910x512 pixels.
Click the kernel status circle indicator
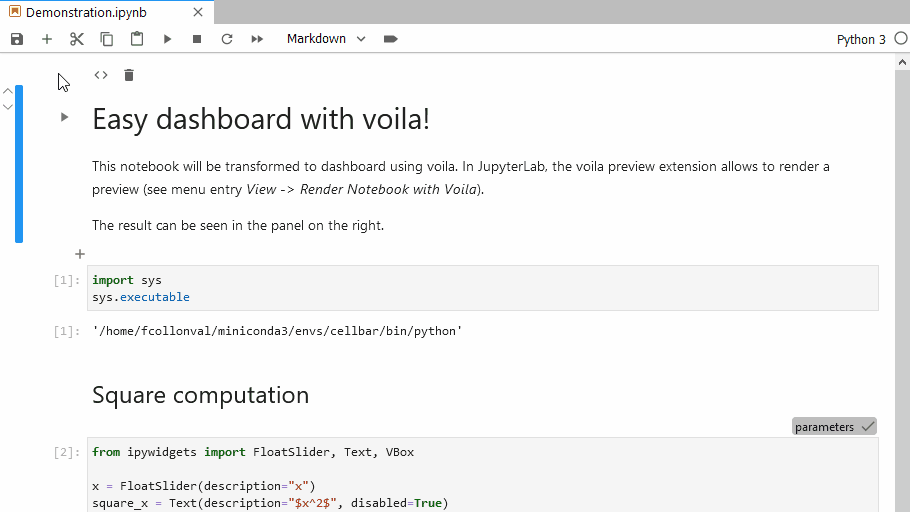pos(901,38)
